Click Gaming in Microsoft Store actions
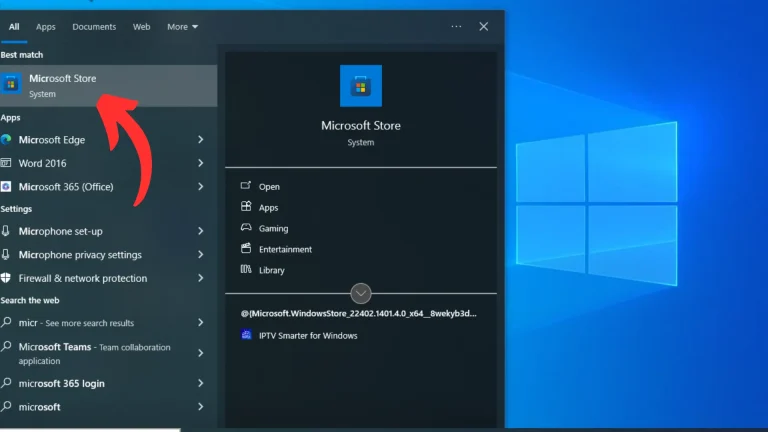 [x=273, y=229]
